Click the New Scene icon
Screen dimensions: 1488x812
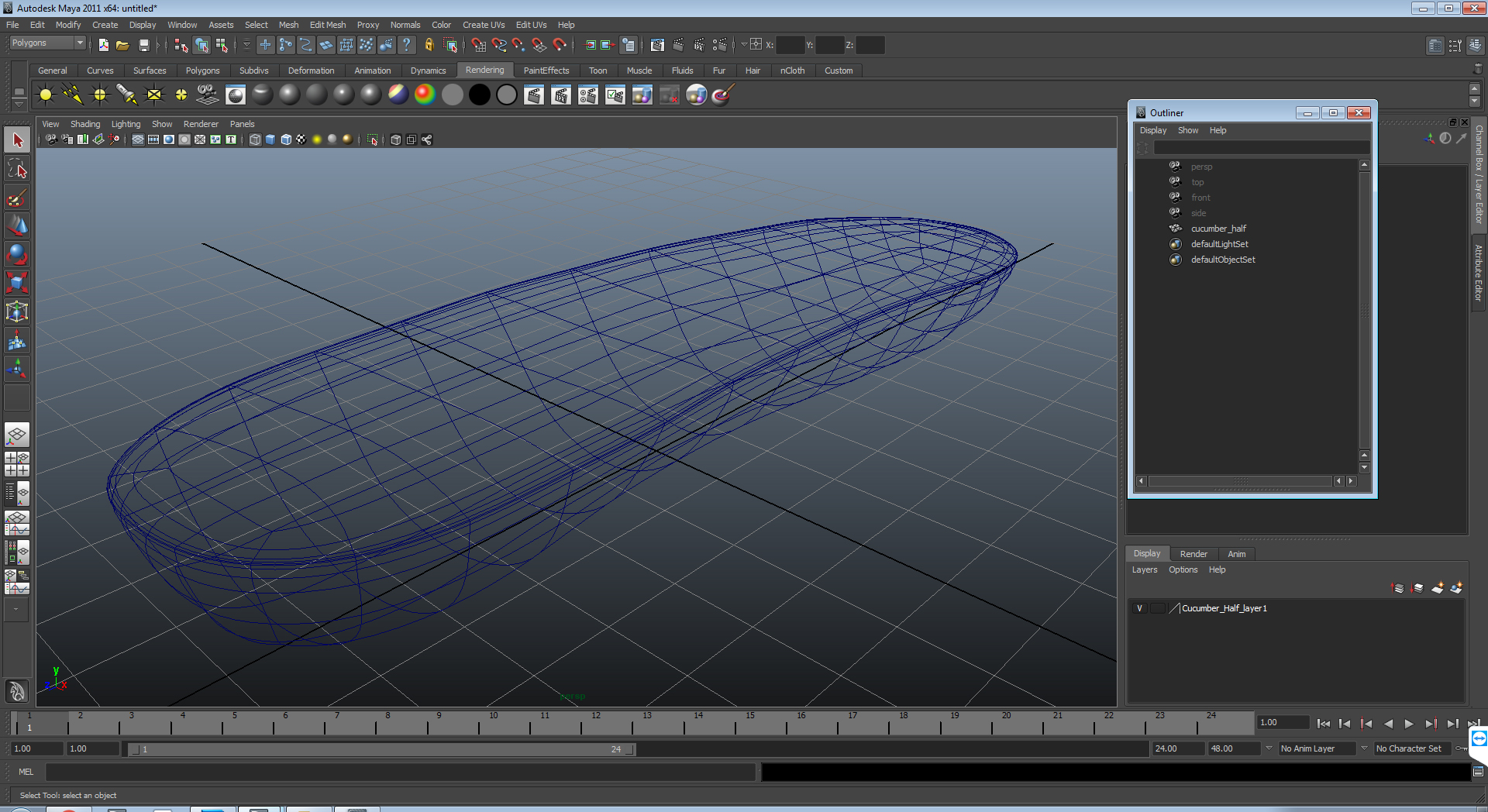(x=103, y=45)
